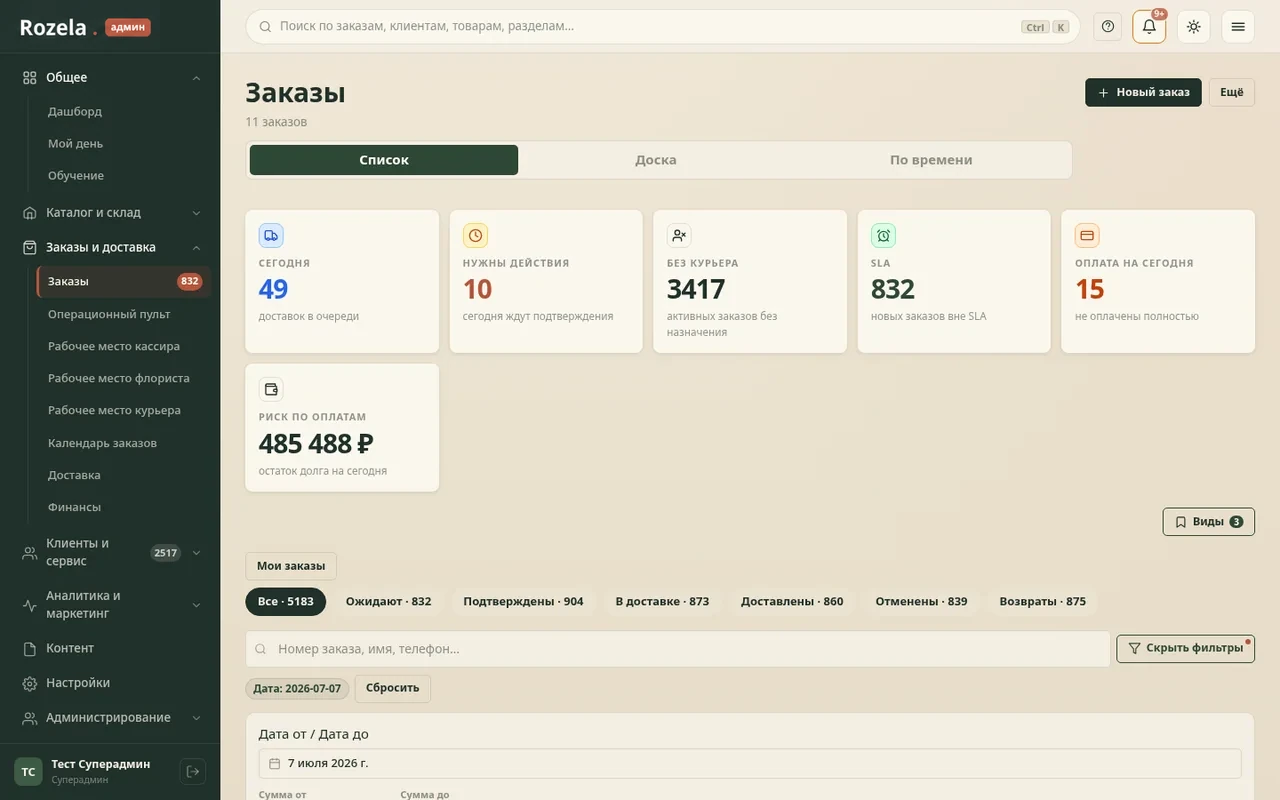The image size is (1280, 800).
Task: Click the Новый заказ button
Action: (1143, 92)
